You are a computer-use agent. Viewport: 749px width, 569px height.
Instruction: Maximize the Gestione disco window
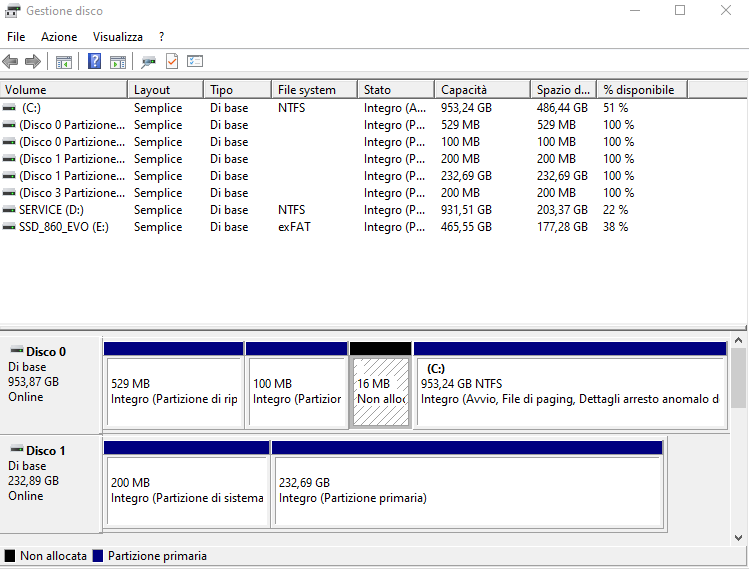coord(680,11)
